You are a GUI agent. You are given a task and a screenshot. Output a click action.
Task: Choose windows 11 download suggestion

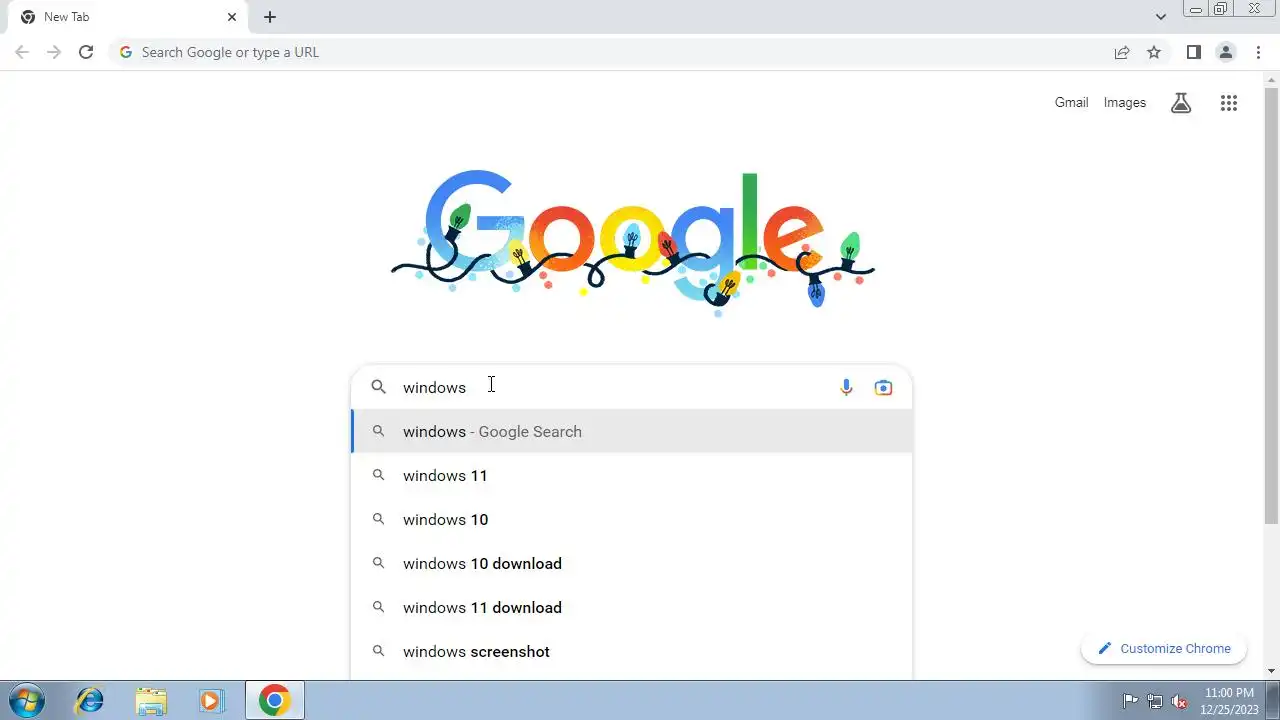coord(631,607)
